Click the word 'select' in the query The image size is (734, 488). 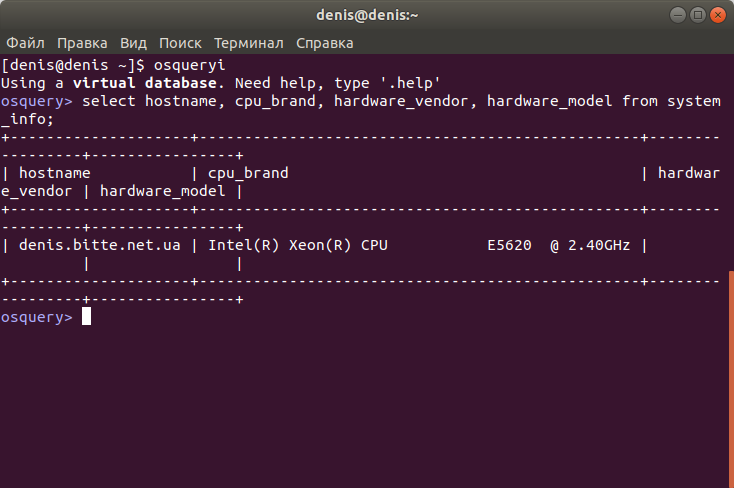click(x=109, y=101)
